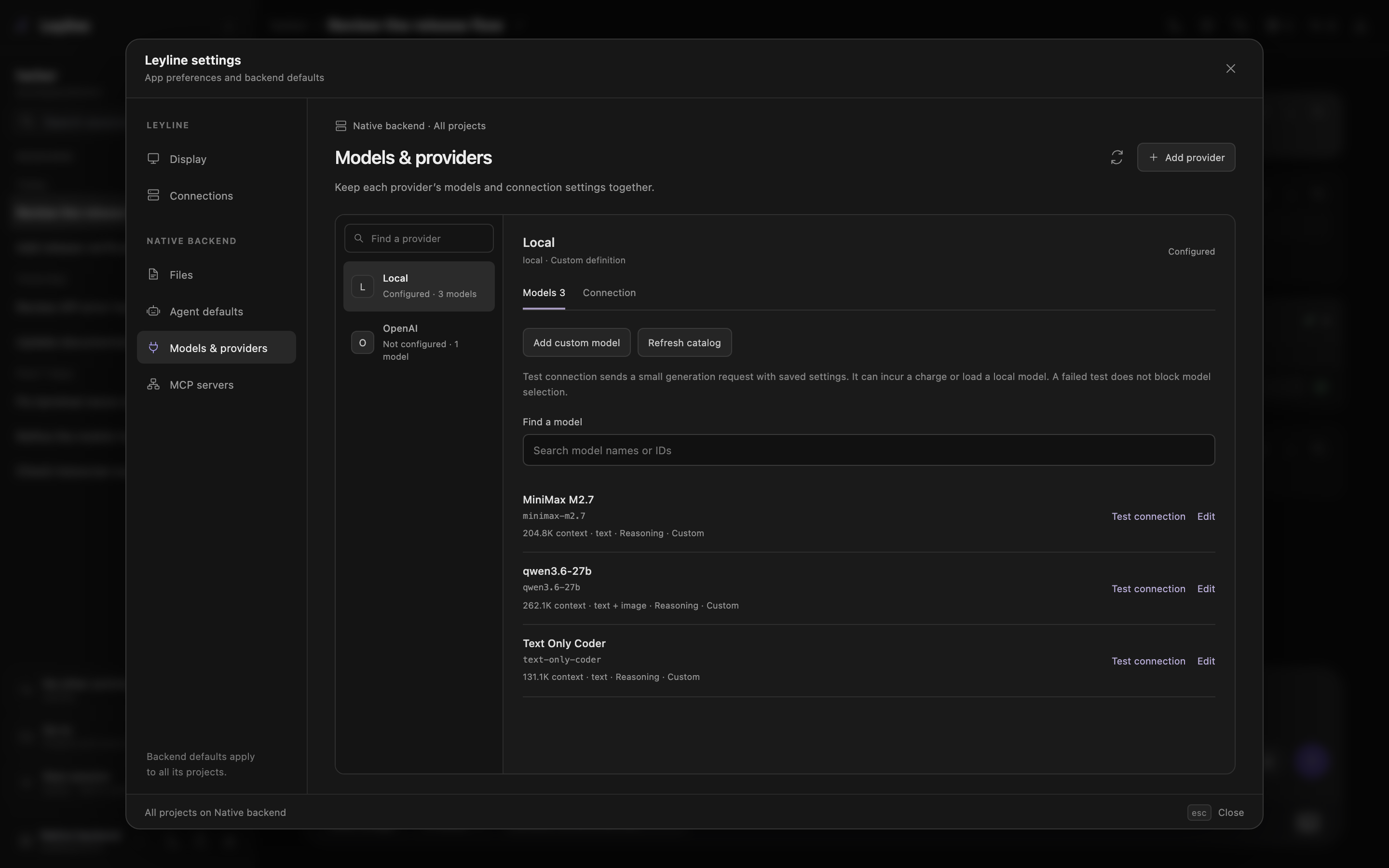Click the minimax-m2.7 model ID
Viewport: 1389px width, 868px height.
554,516
